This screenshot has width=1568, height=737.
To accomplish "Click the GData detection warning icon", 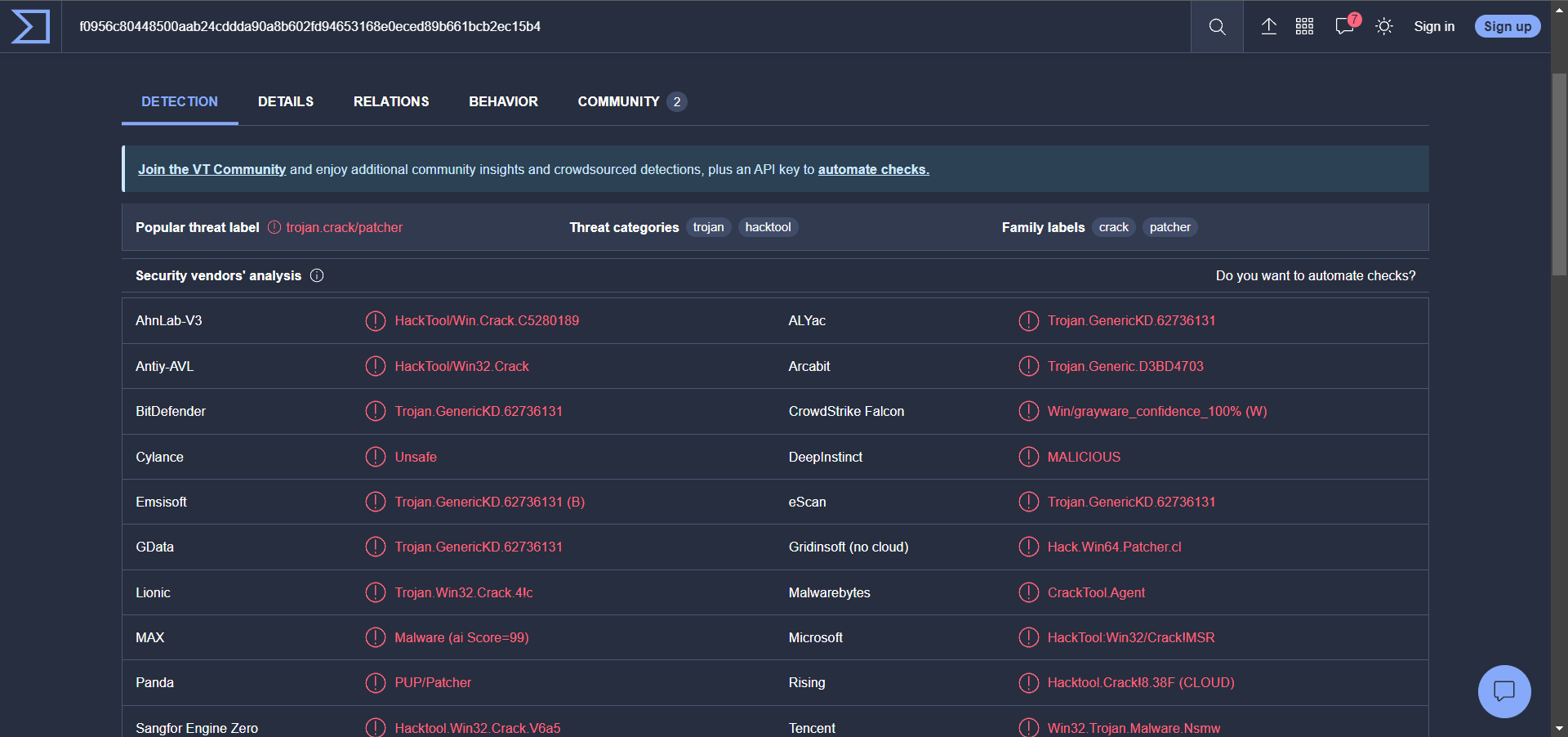I will coord(375,547).
